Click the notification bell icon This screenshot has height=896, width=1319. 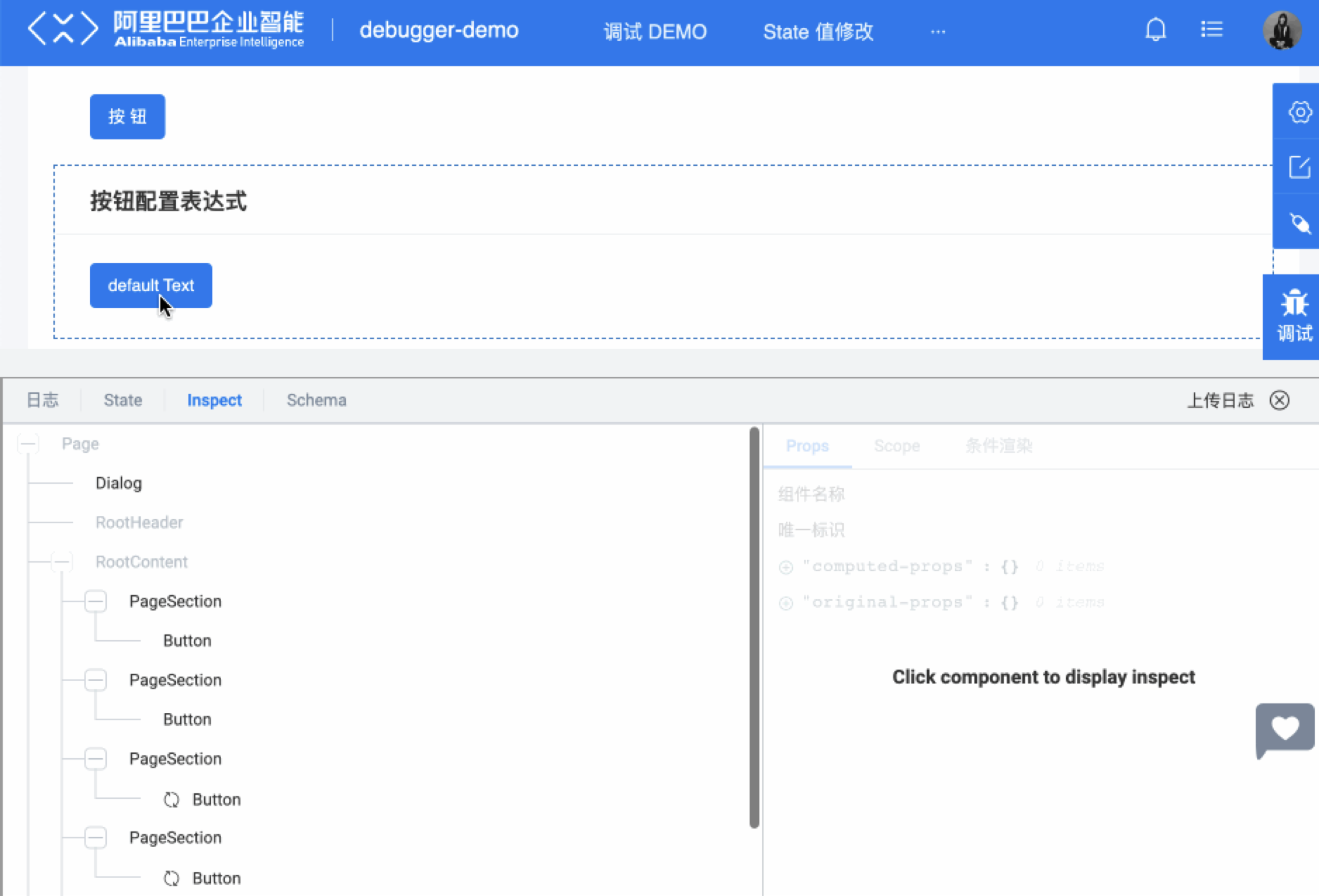1156,30
